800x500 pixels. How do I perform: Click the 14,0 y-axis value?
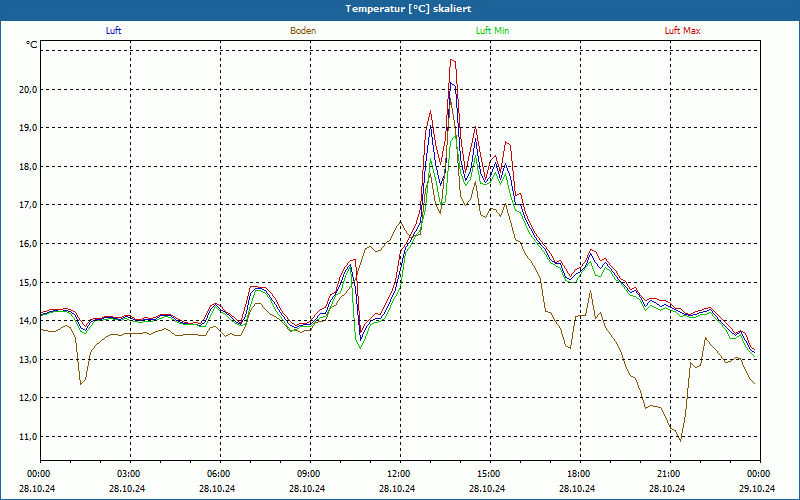coord(29,320)
